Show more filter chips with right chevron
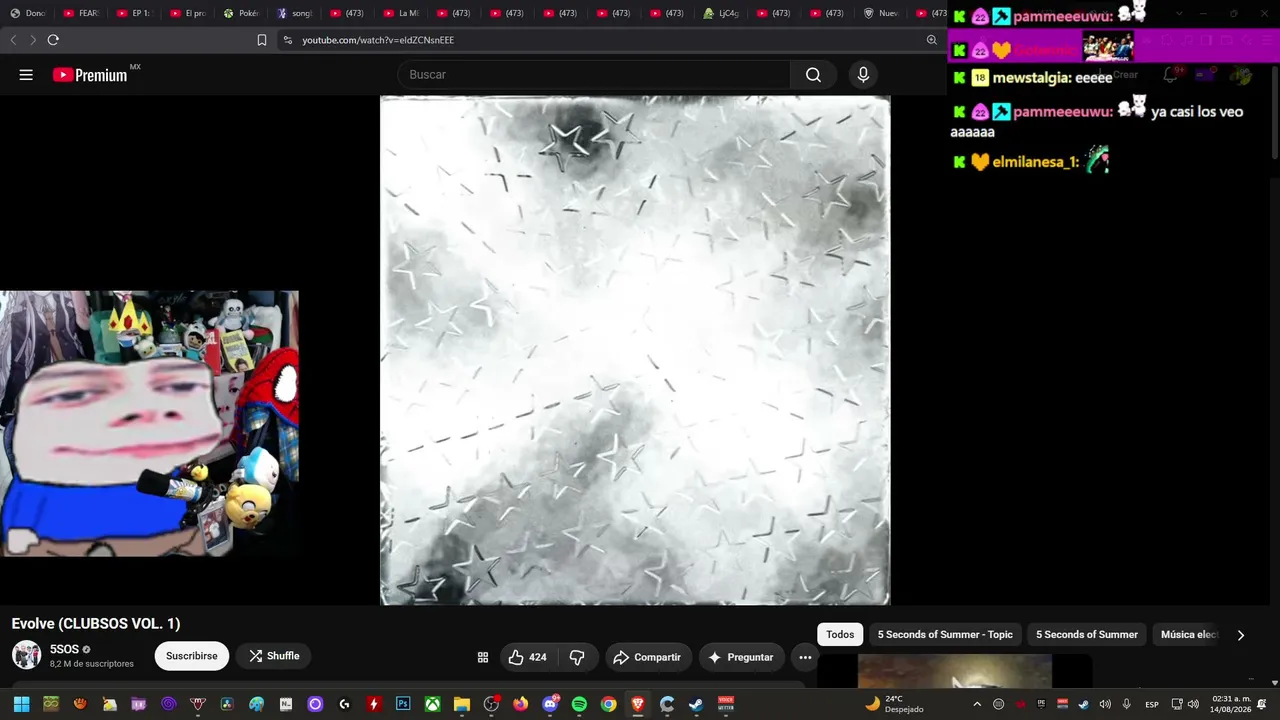The height and width of the screenshot is (720, 1280). point(1241,635)
